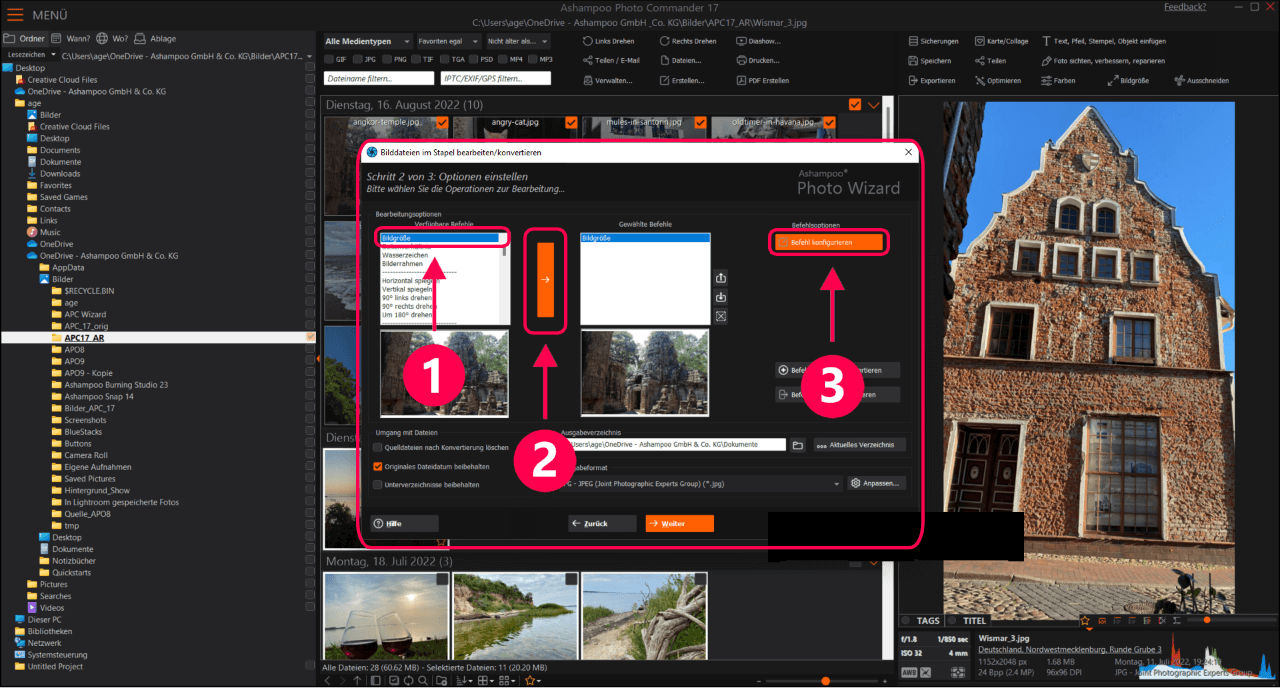Image resolution: width=1280 pixels, height=688 pixels.
Task: Click the Links Drehen rotate-left icon
Action: click(588, 41)
